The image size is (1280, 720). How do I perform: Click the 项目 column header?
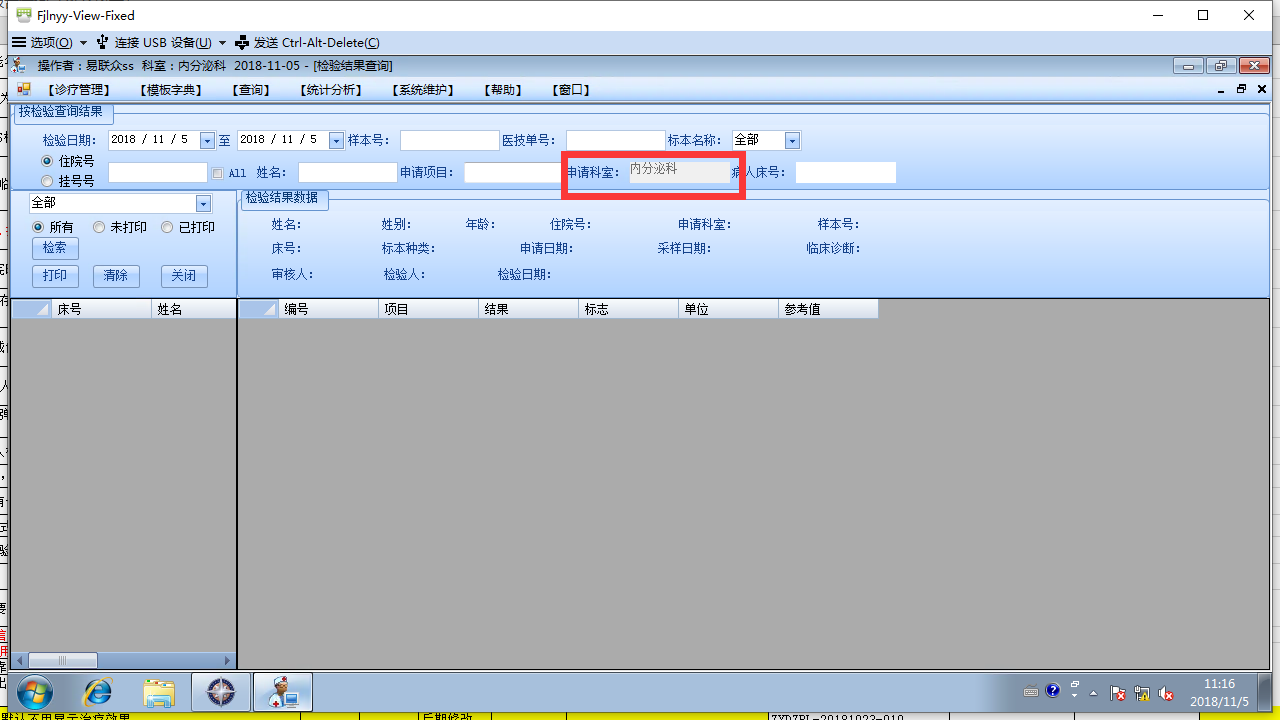coord(429,310)
